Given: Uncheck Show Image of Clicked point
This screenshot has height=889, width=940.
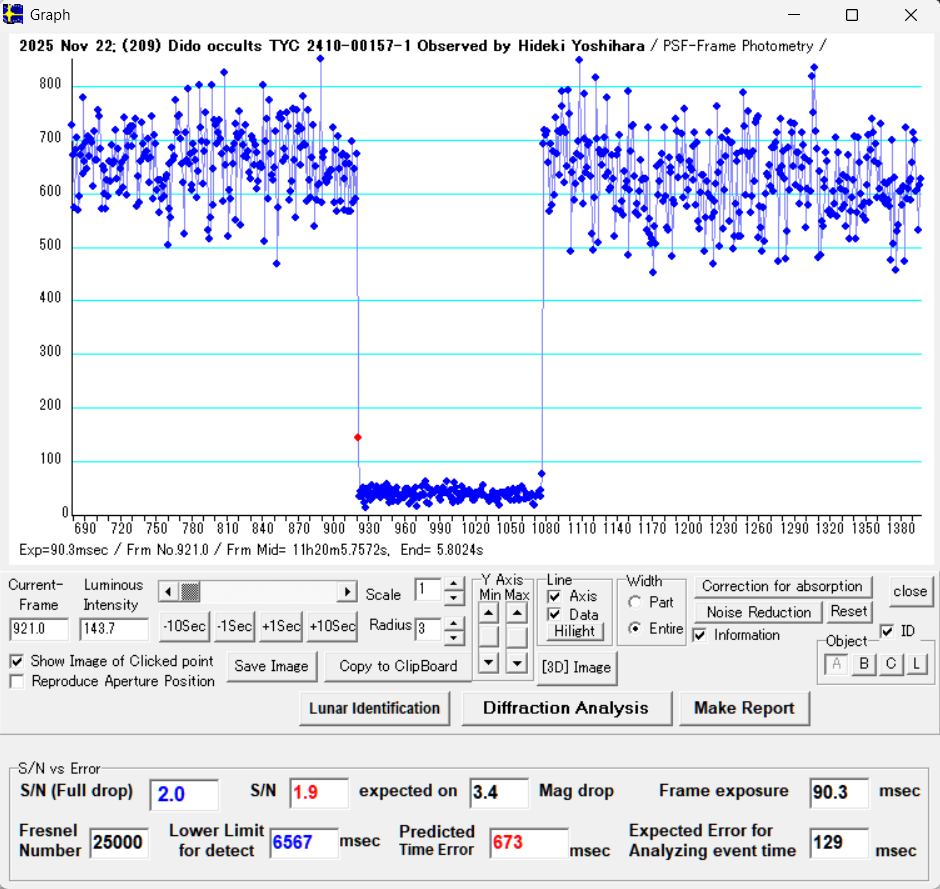Looking at the screenshot, I should 17,662.
